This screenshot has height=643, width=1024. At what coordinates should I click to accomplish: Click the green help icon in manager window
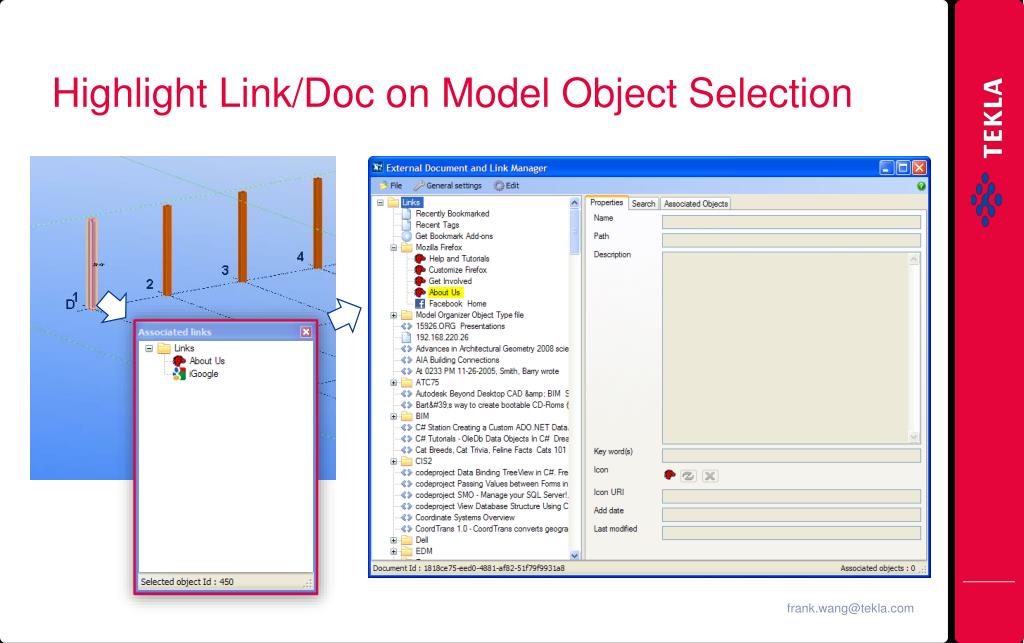point(921,186)
